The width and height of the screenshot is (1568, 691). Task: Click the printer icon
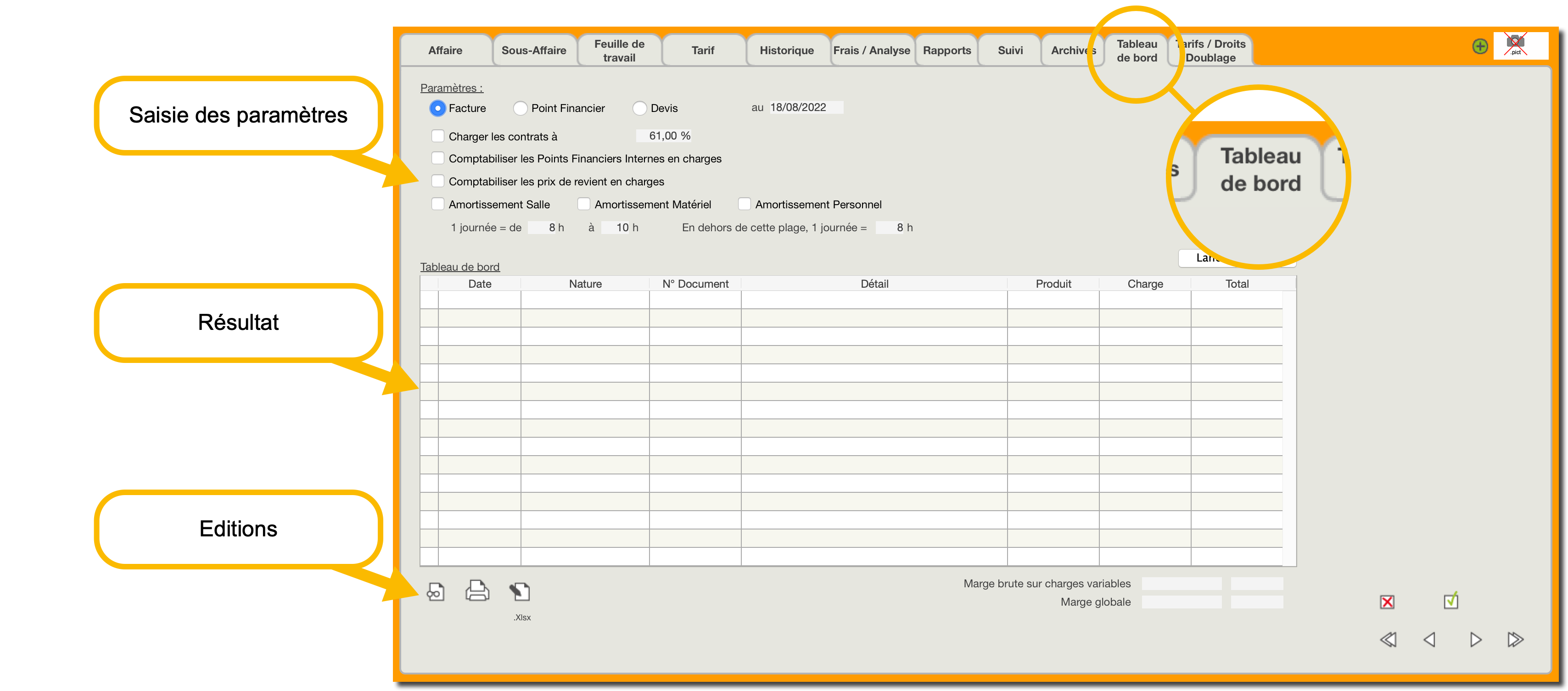[477, 591]
